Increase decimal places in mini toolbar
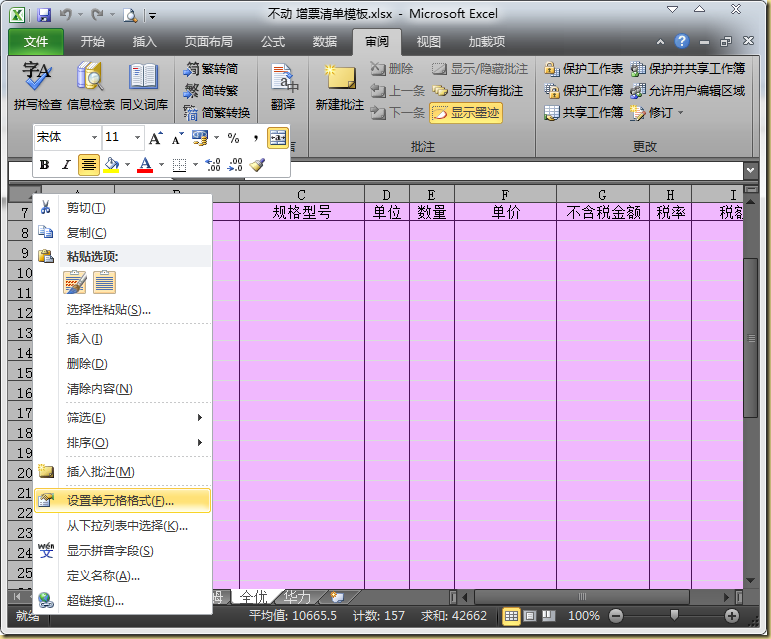Screen dimensions: 771x639 click(212, 165)
